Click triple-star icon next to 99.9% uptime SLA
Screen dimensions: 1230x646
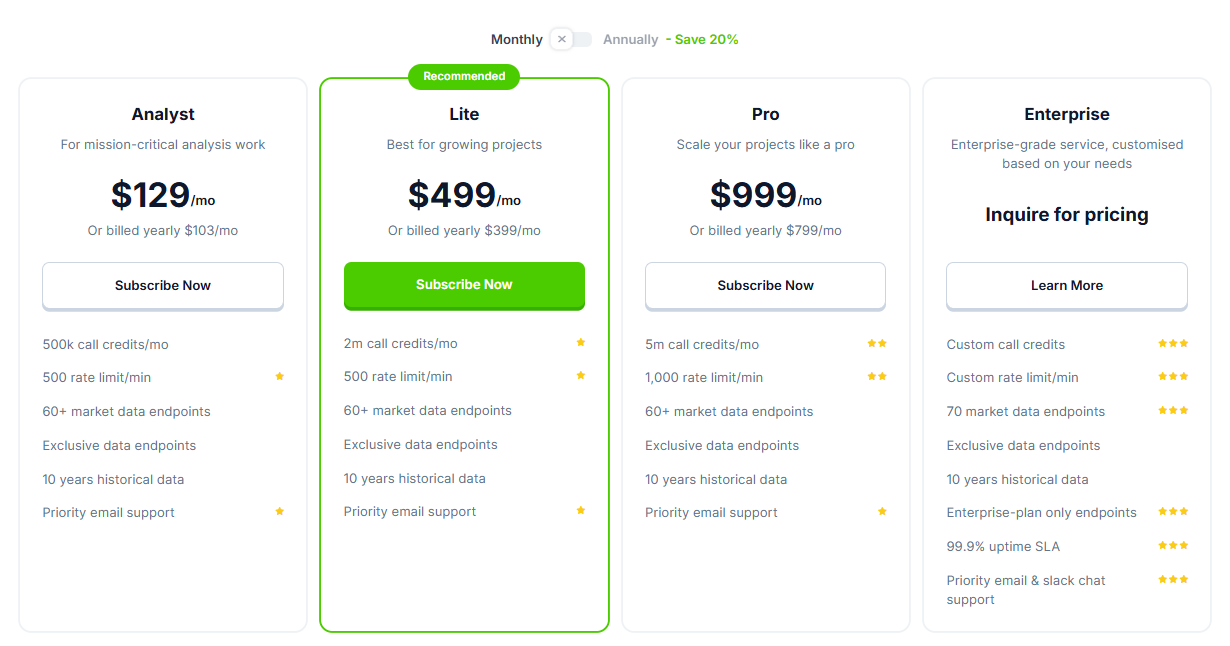(1173, 546)
